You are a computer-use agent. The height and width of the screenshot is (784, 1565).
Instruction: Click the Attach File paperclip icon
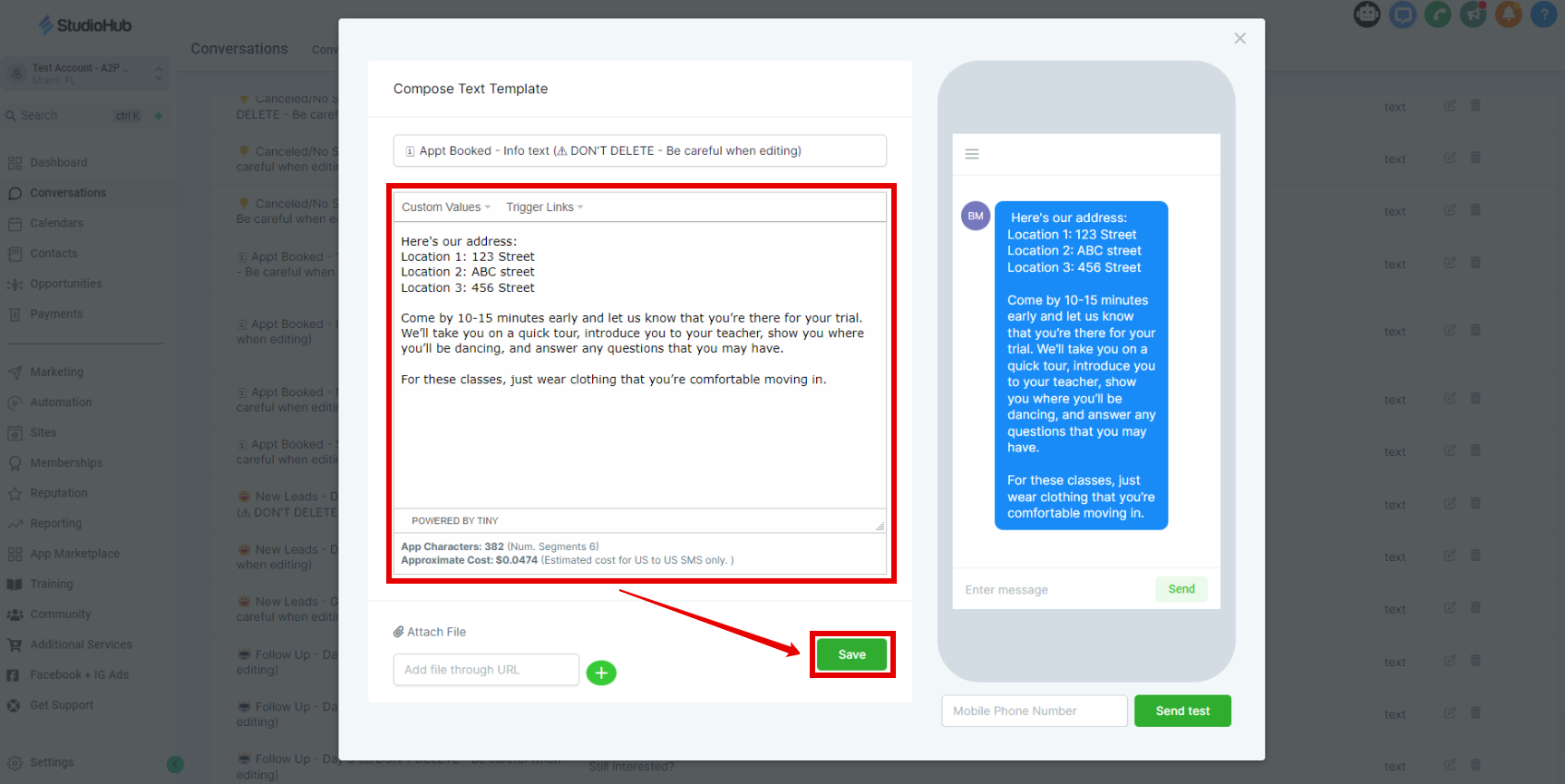398,632
